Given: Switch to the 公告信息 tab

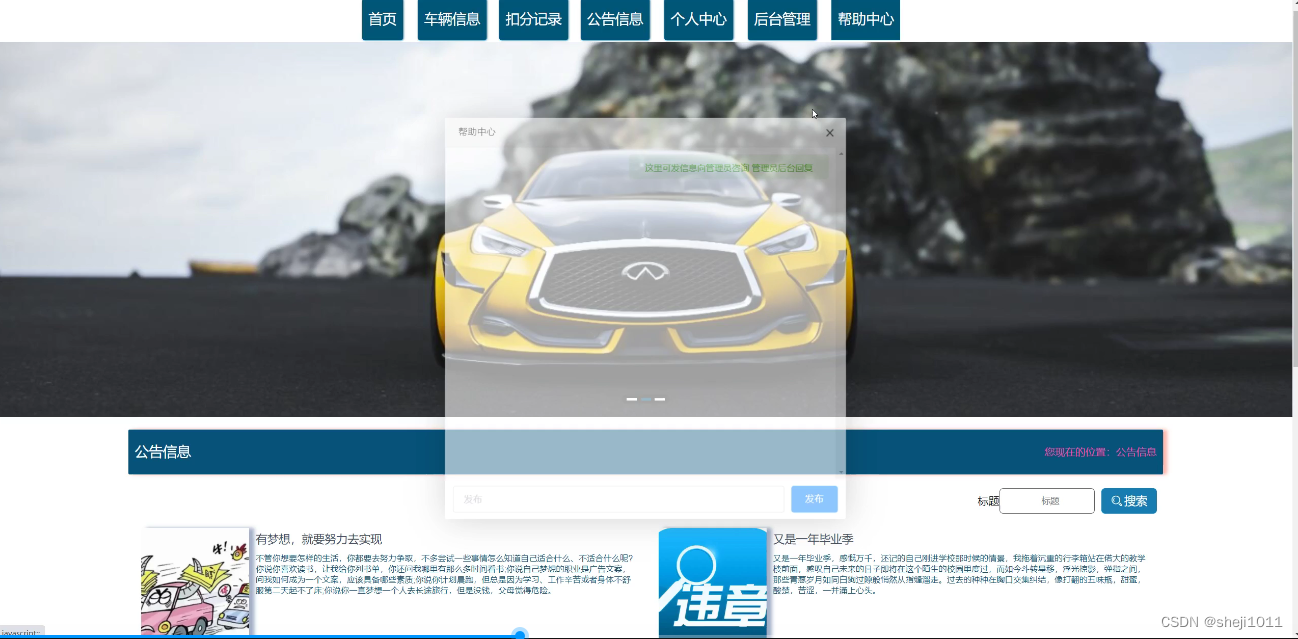Looking at the screenshot, I should pos(615,20).
